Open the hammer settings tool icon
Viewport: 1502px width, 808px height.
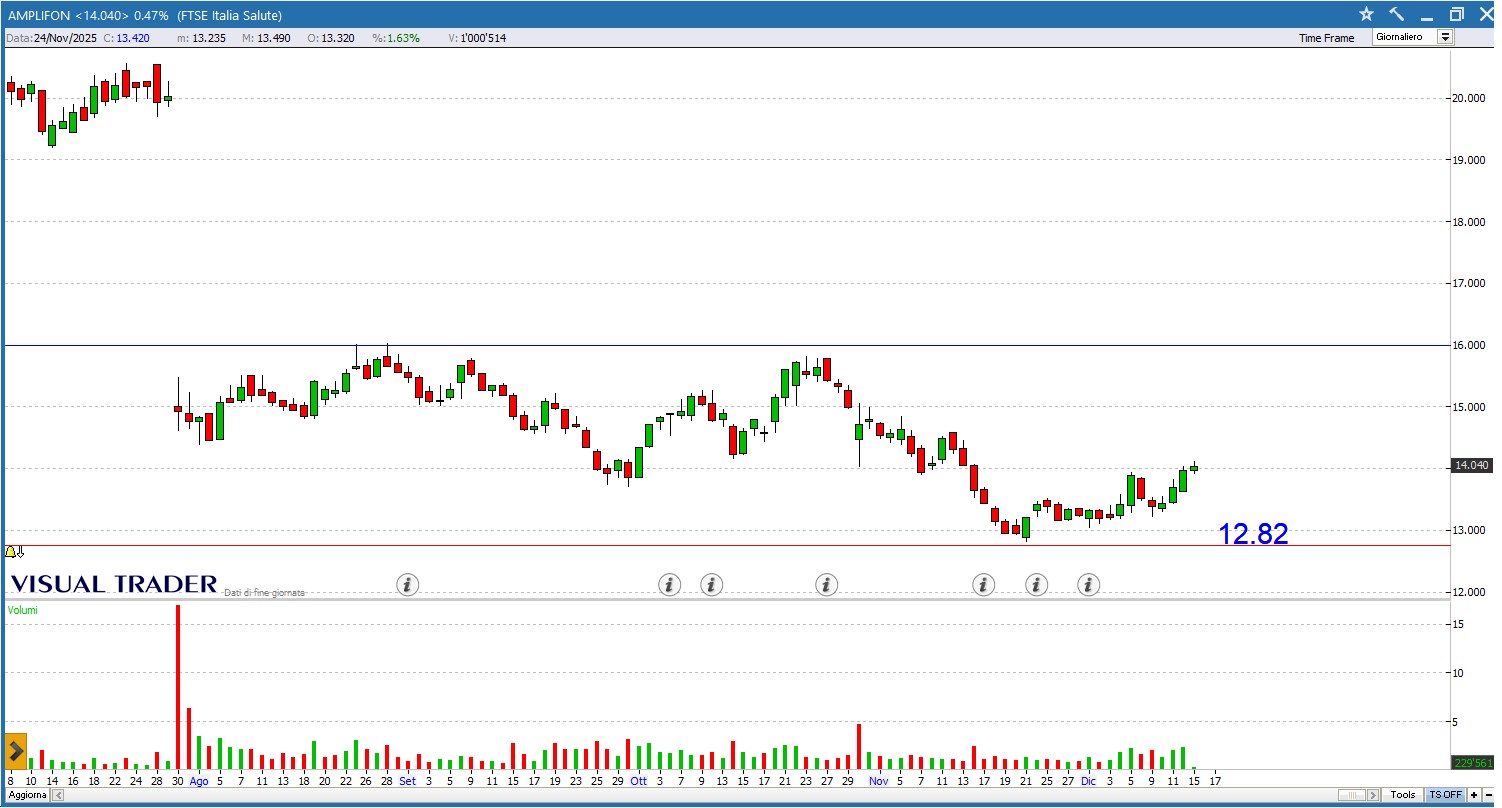1396,14
